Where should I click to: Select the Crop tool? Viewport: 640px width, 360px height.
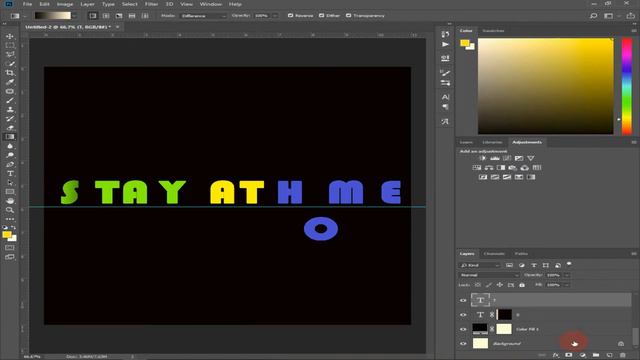coord(10,73)
